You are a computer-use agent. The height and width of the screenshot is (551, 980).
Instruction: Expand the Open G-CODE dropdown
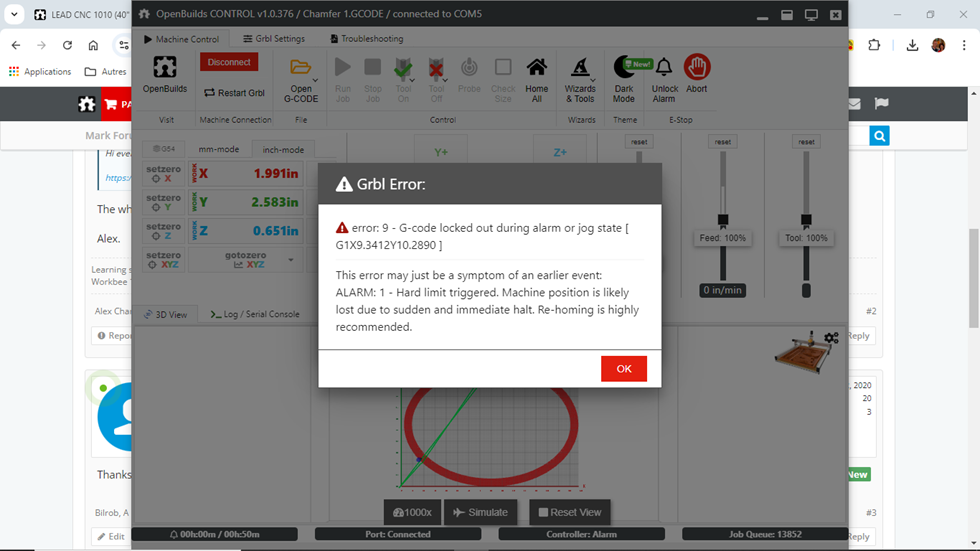314,80
